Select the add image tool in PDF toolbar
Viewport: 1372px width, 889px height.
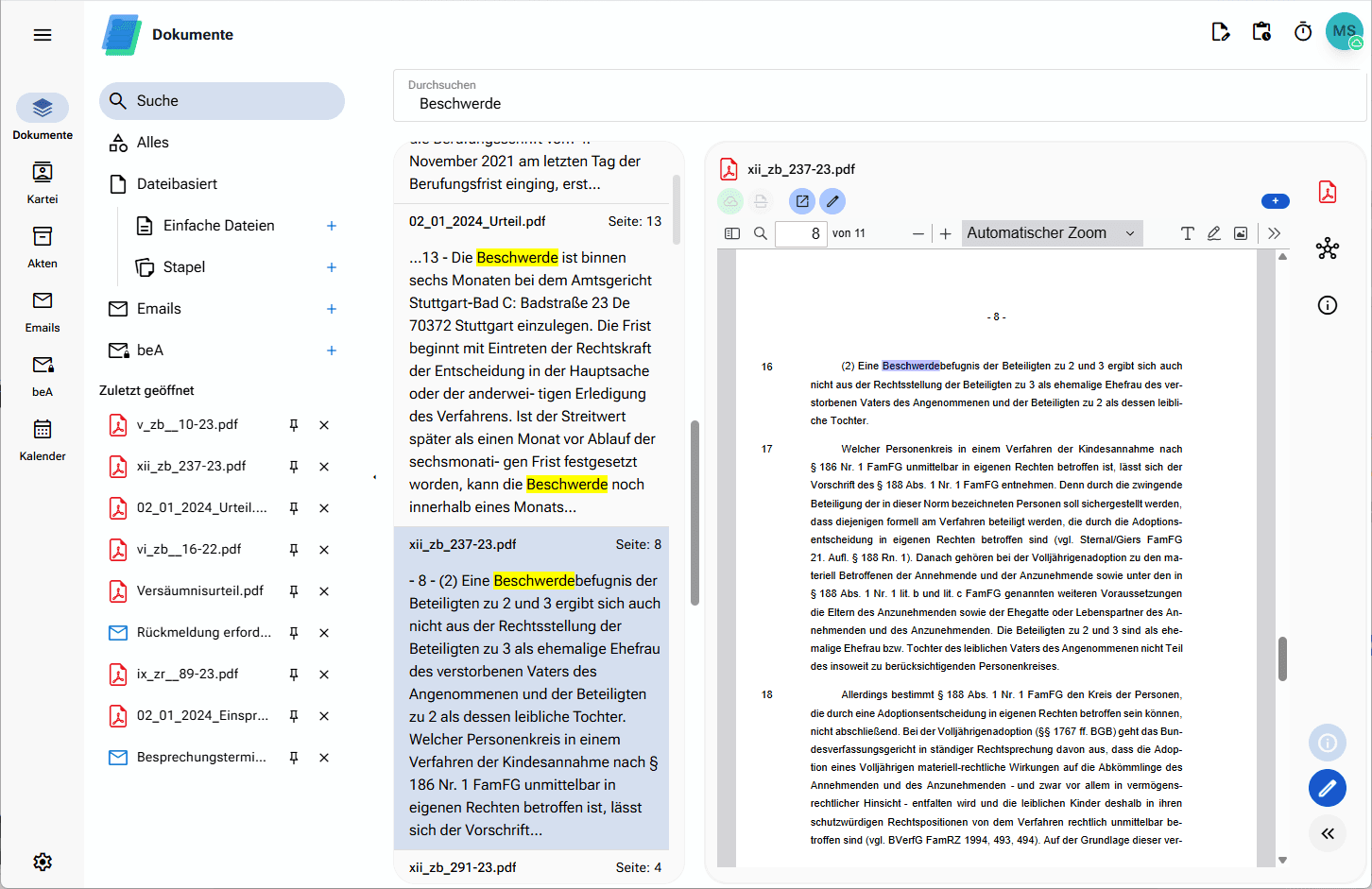point(1241,233)
